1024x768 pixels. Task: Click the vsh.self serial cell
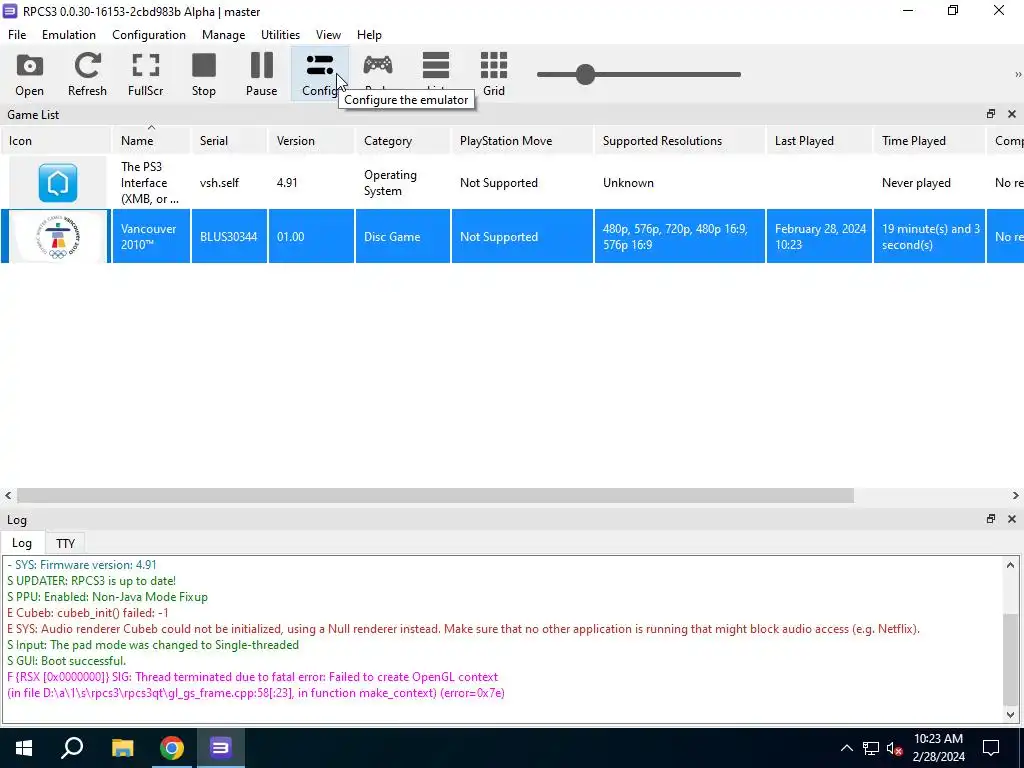pyautogui.click(x=229, y=183)
